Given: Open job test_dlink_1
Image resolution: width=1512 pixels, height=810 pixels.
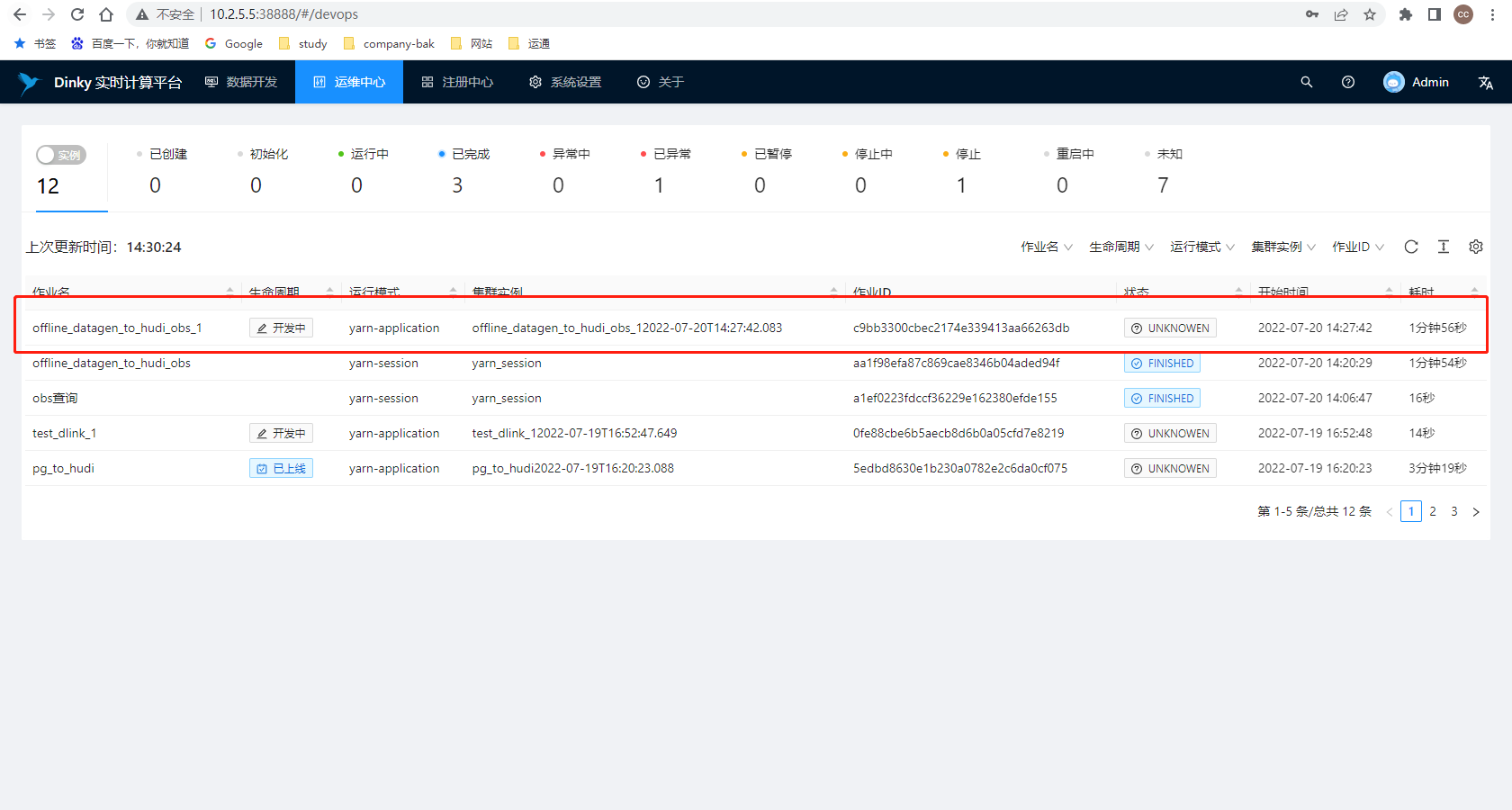Looking at the screenshot, I should [64, 433].
